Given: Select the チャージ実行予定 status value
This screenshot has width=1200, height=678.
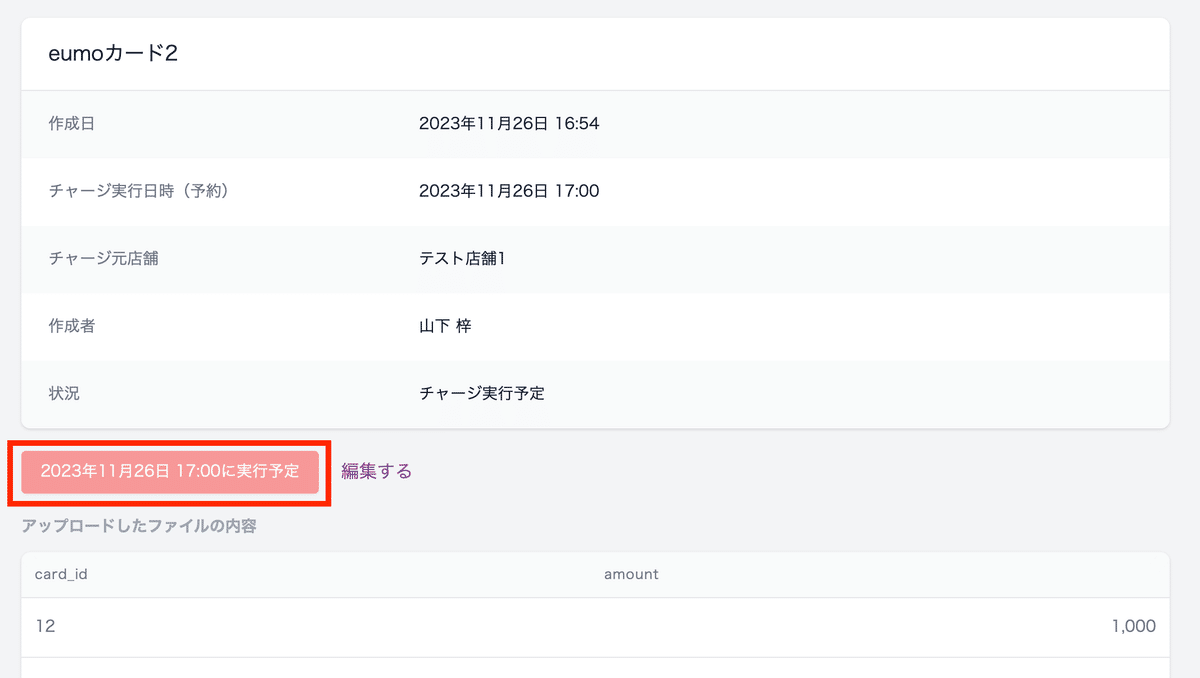Looking at the screenshot, I should tap(482, 394).
